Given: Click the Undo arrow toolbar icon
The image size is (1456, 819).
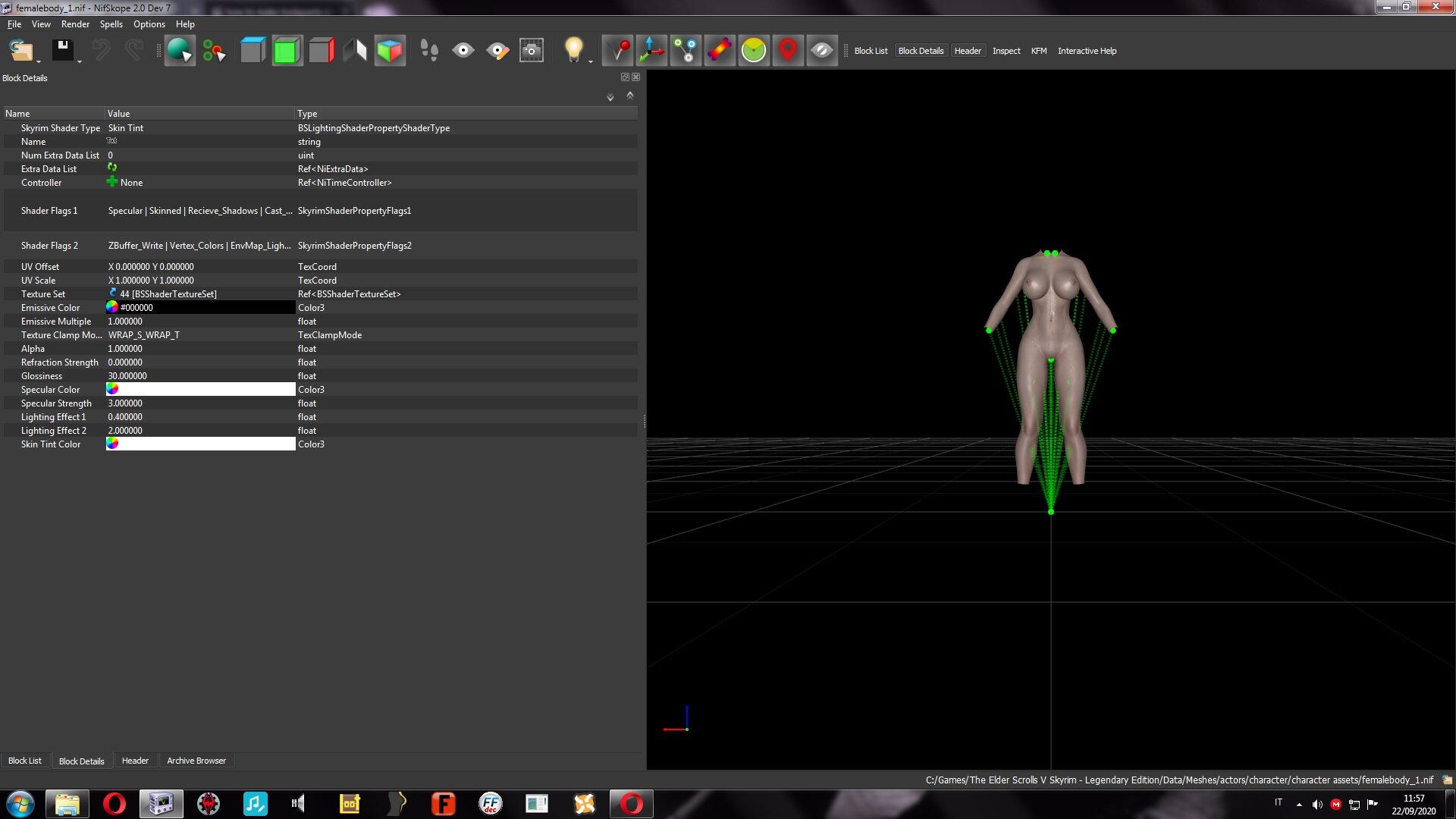Looking at the screenshot, I should click(x=101, y=51).
